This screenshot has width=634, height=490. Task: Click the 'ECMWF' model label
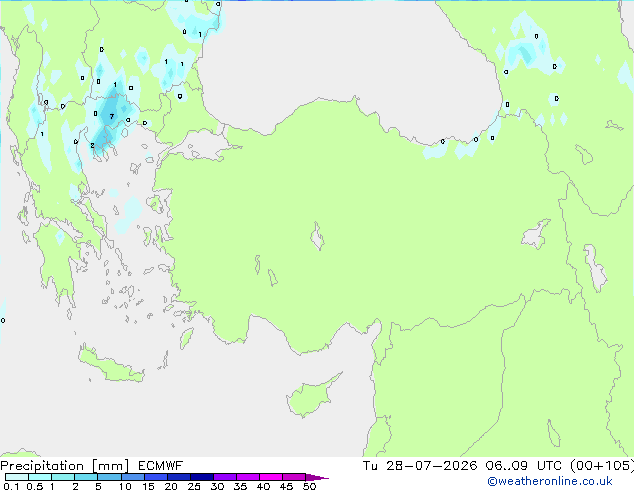(161, 466)
